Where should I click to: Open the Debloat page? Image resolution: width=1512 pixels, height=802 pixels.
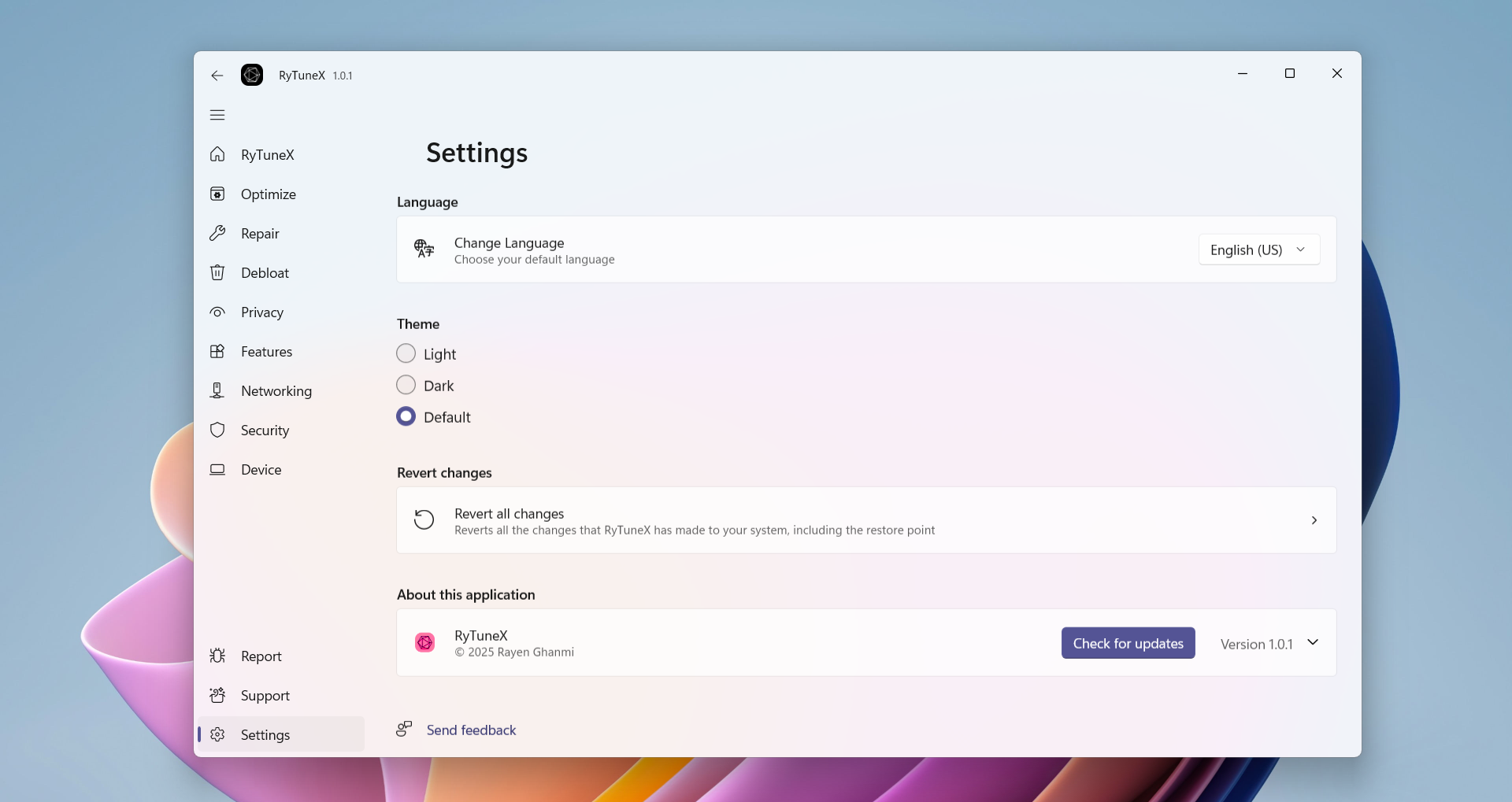tap(281, 272)
